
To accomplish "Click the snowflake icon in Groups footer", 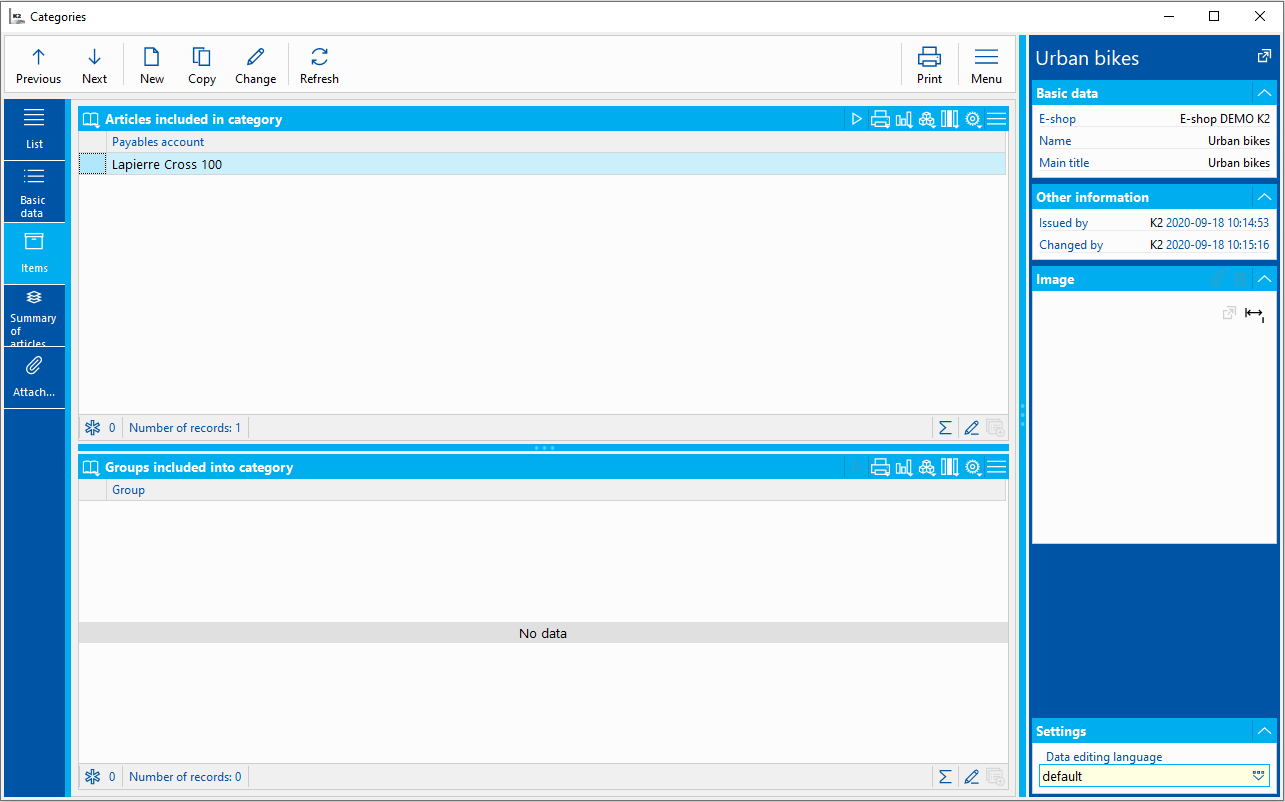I will pos(93,776).
